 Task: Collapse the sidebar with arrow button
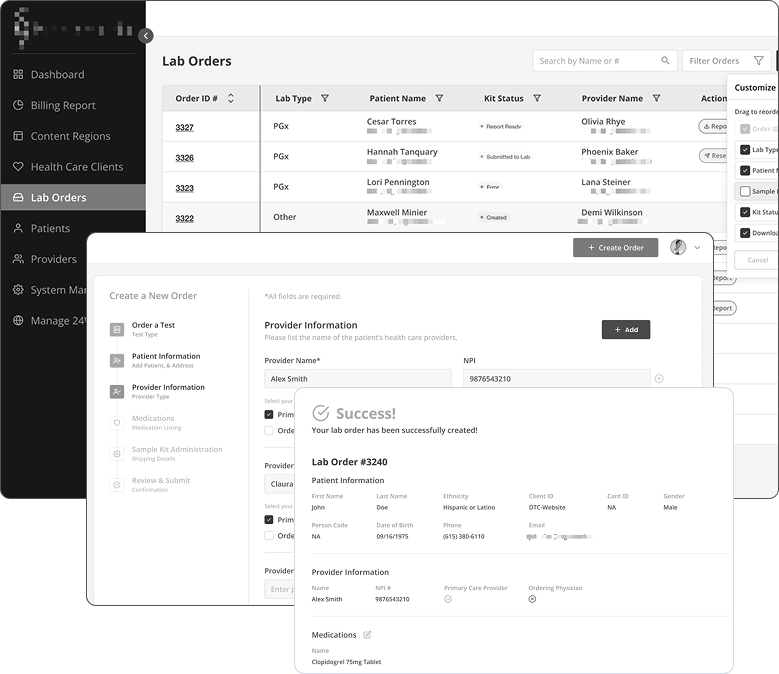146,36
